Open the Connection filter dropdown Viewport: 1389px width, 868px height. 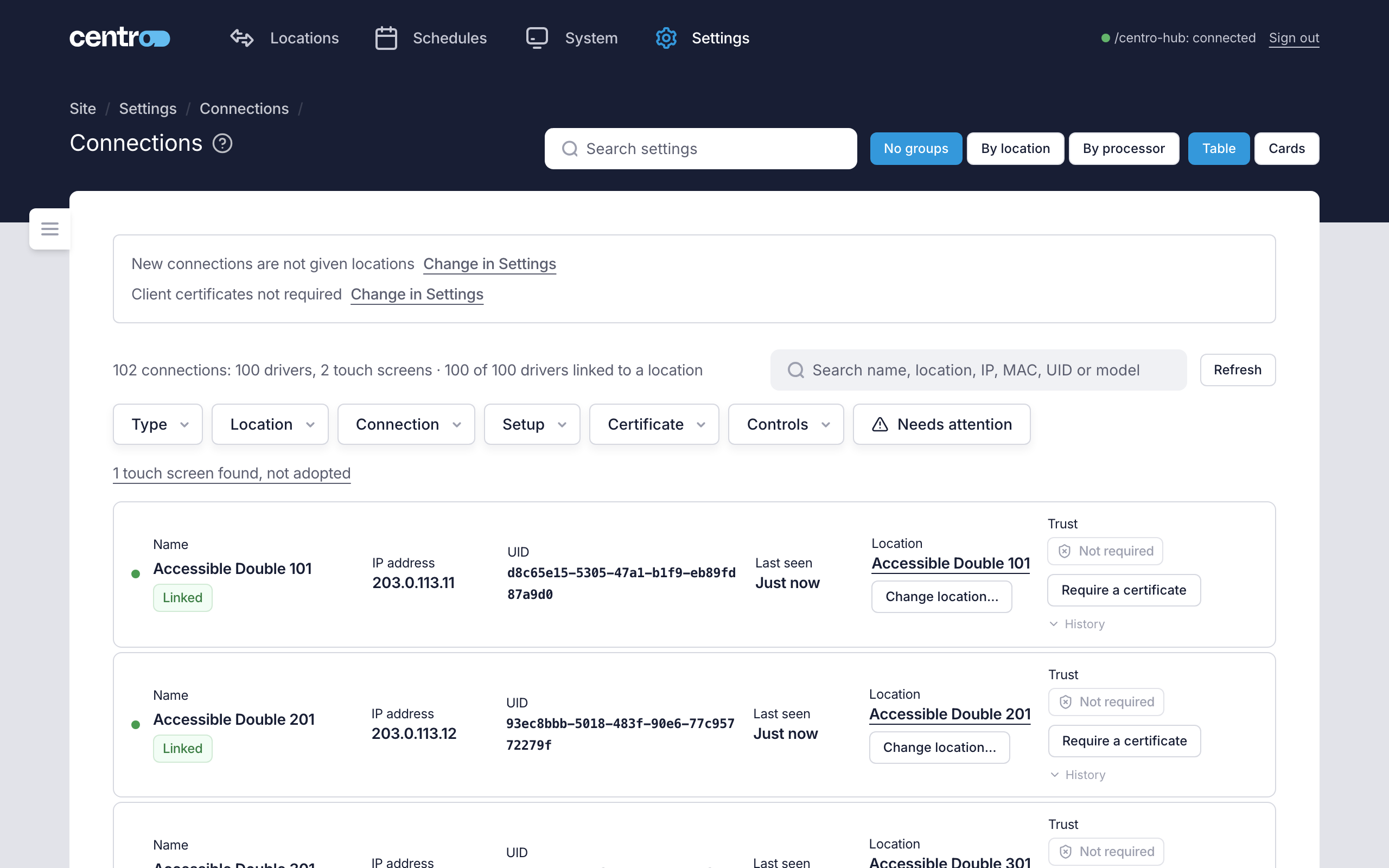coord(406,424)
